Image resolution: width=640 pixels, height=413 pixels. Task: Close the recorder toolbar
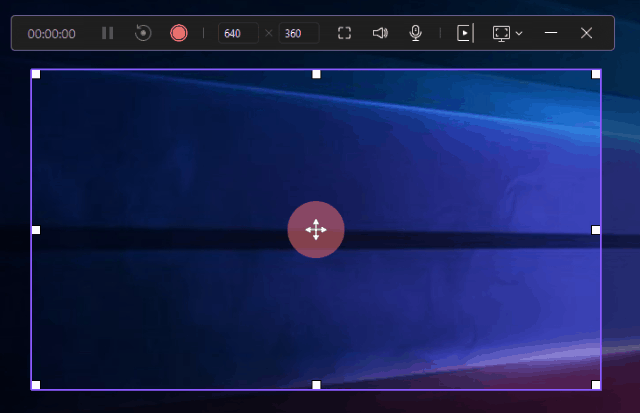point(587,33)
